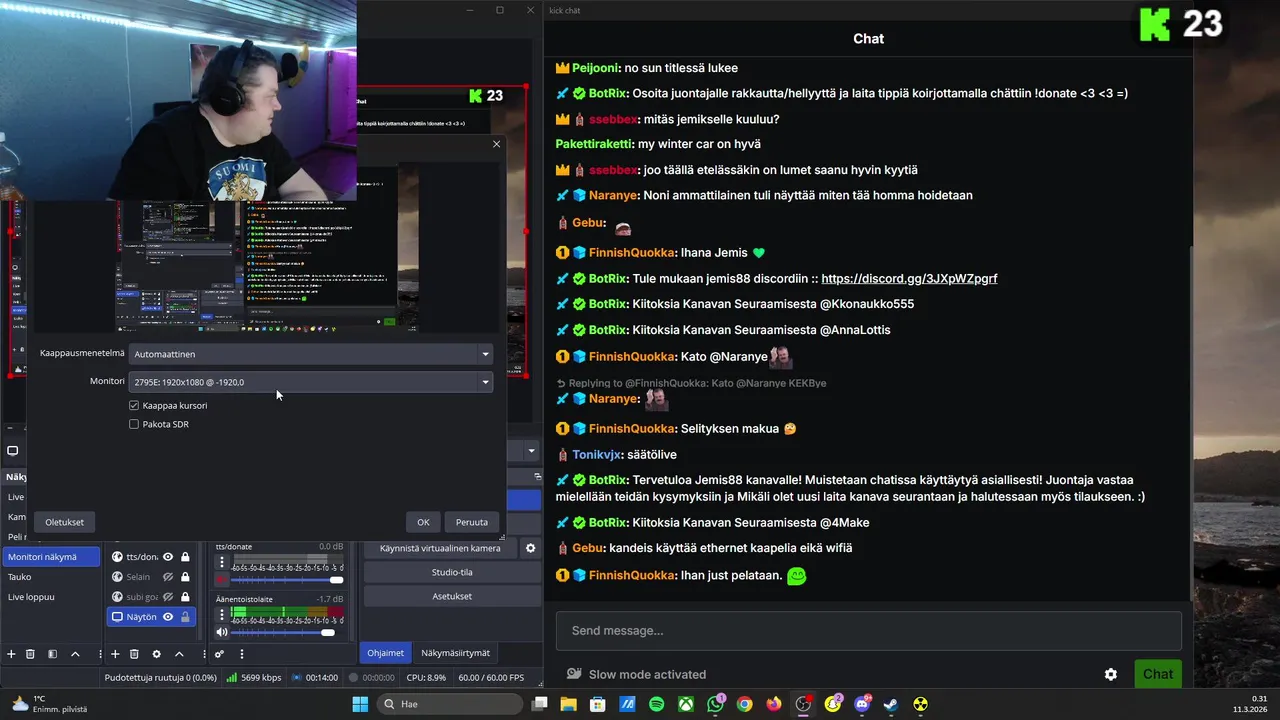Switch to the Ohjaimet tab
The image size is (1280, 720).
385,653
